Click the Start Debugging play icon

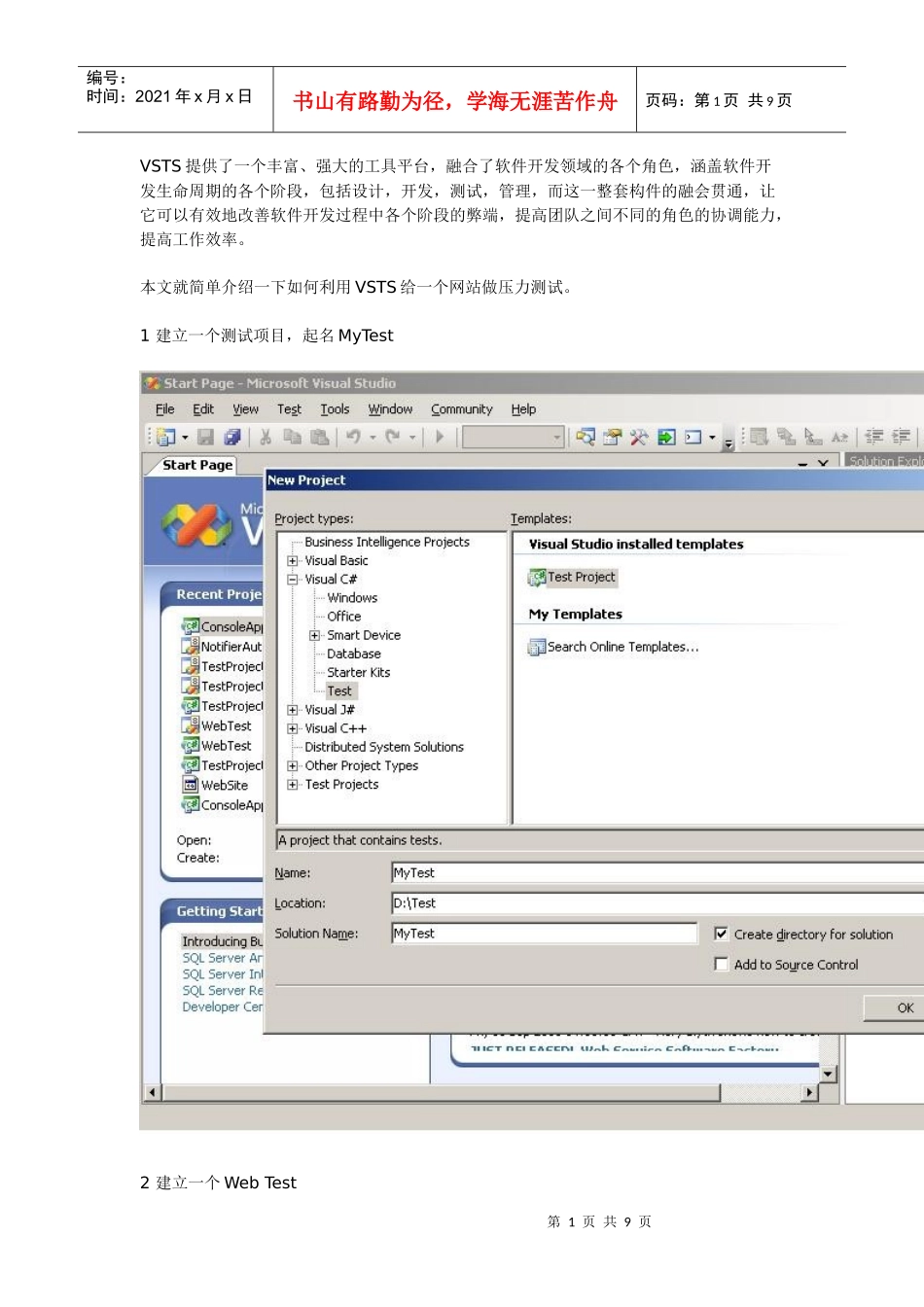click(x=440, y=438)
